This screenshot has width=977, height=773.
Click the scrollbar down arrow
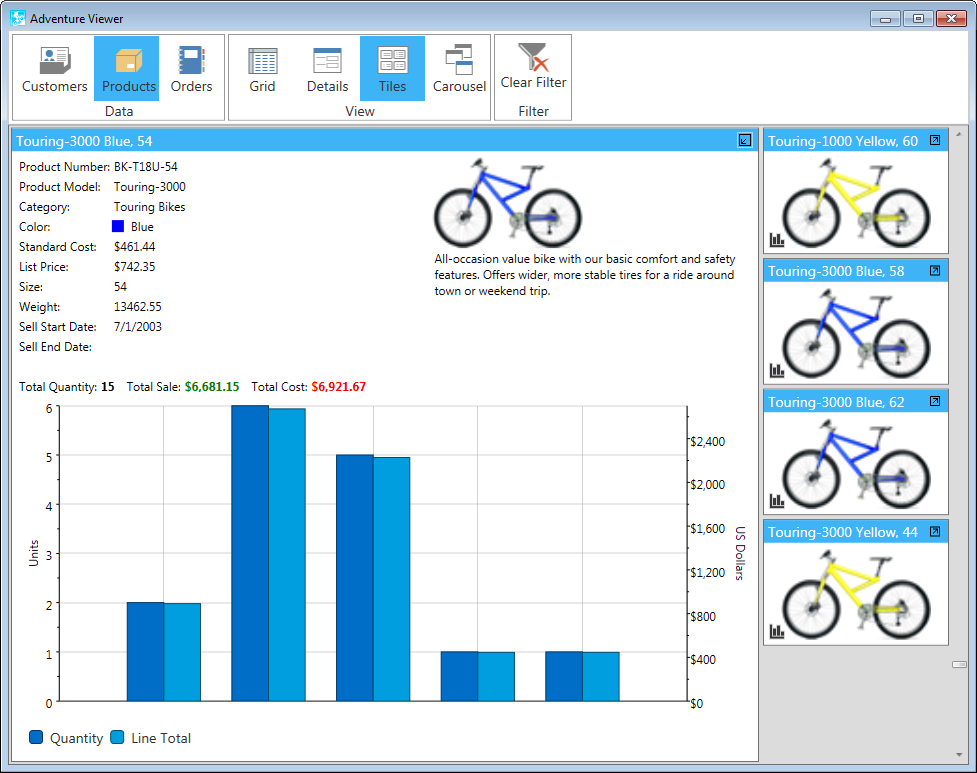point(959,754)
